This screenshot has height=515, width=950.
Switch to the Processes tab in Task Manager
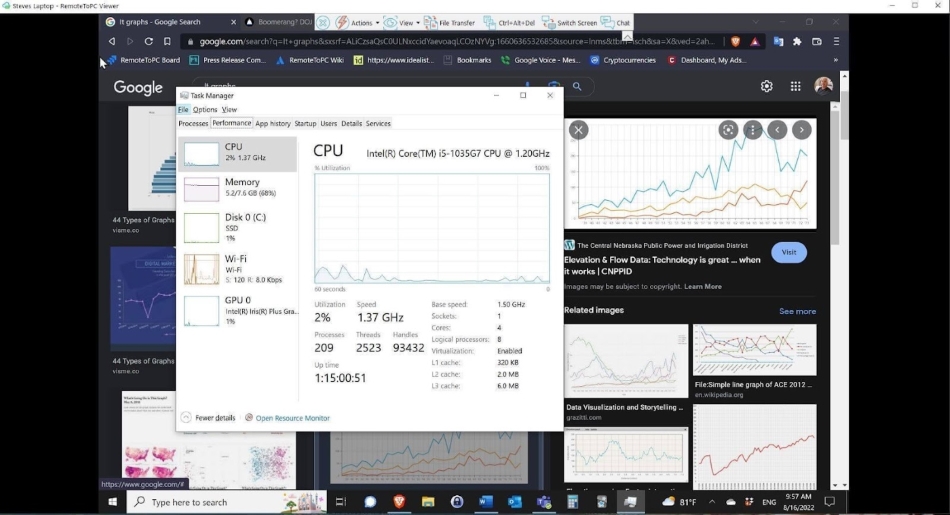tap(193, 124)
